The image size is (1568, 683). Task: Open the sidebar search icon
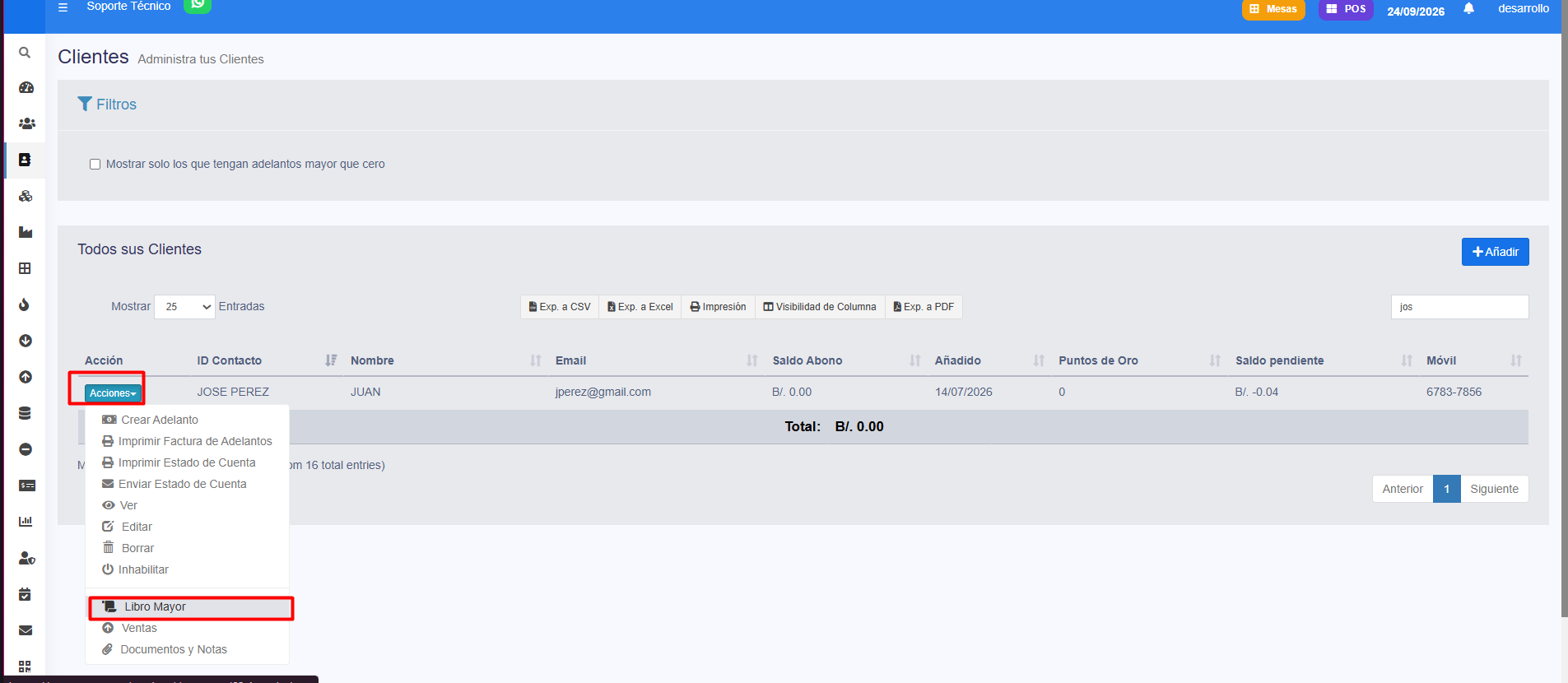pyautogui.click(x=25, y=53)
